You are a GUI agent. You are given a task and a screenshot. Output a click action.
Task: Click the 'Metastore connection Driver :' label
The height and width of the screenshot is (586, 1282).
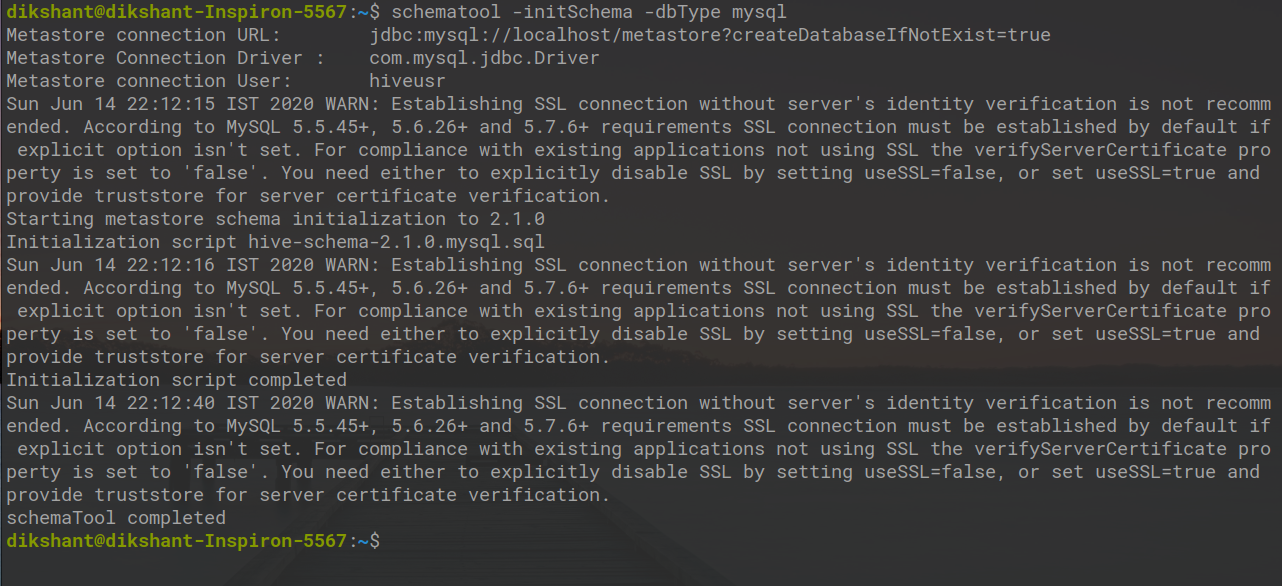coord(165,58)
